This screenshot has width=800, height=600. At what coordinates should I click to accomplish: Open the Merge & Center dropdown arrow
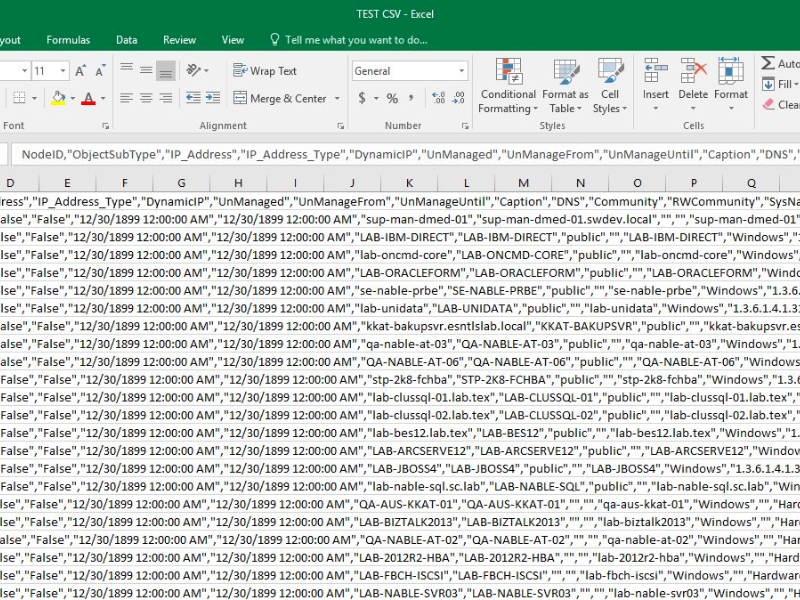tap(337, 98)
